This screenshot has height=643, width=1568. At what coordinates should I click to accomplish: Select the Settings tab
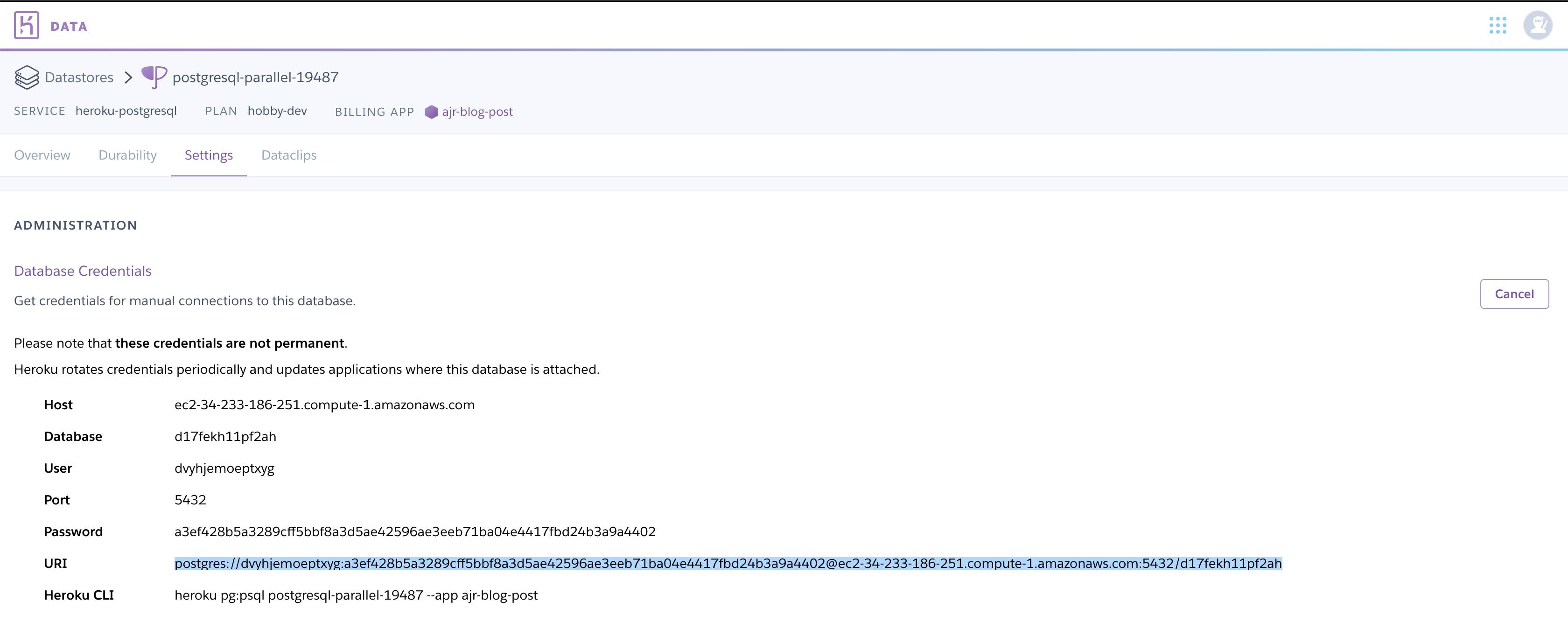click(x=209, y=155)
